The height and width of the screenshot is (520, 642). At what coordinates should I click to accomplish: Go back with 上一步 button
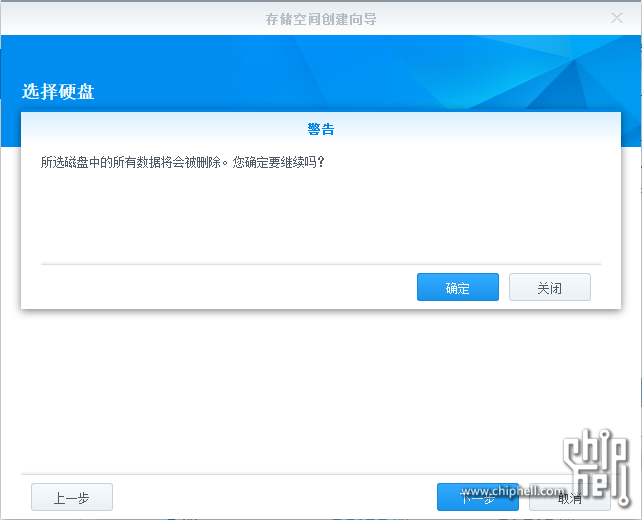click(x=72, y=497)
